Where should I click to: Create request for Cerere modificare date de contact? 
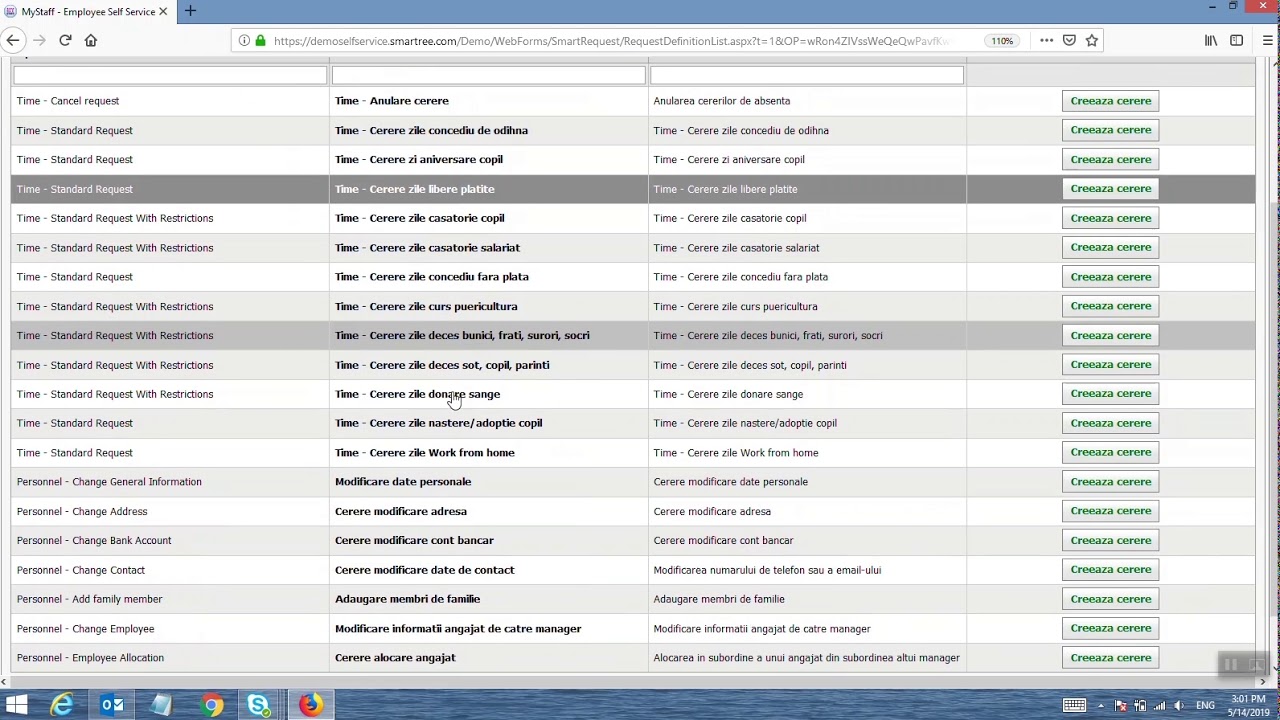click(1110, 570)
